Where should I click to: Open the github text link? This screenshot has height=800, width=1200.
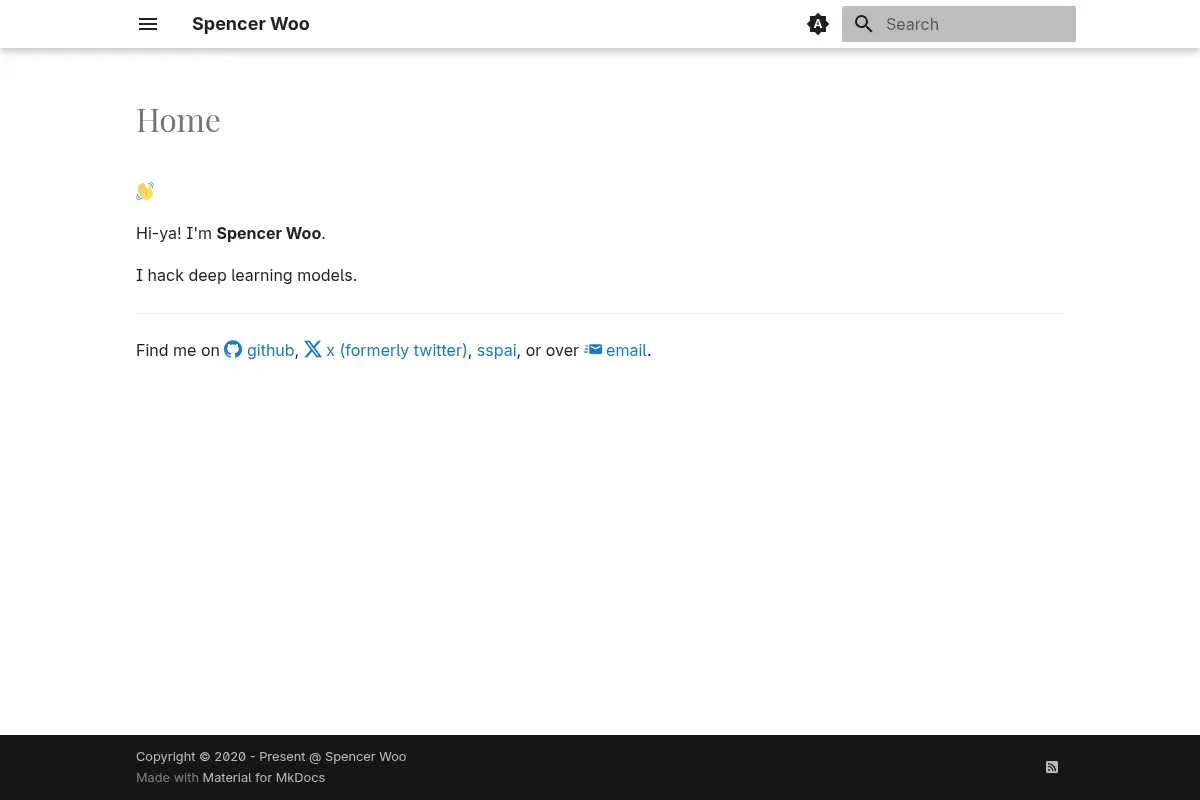pos(270,350)
